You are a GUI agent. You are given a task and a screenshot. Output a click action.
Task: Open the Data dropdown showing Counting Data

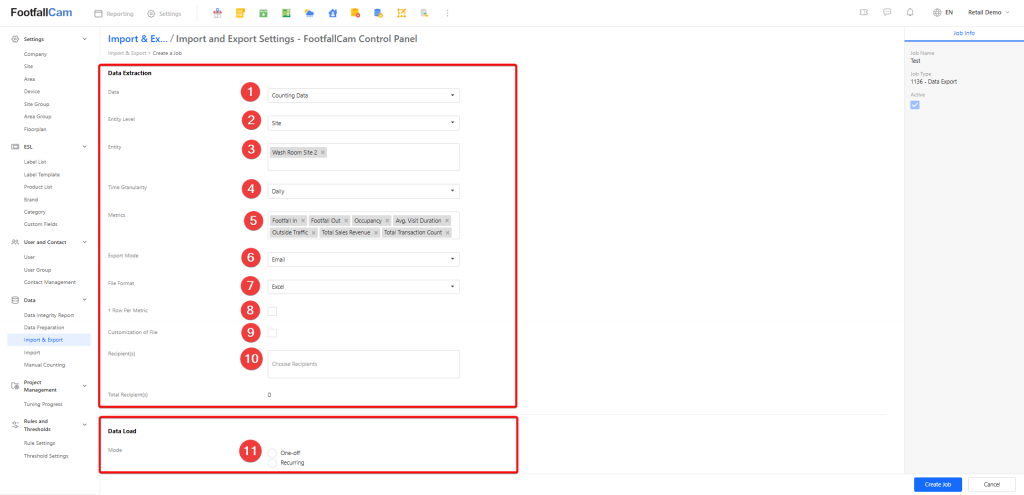pos(363,95)
